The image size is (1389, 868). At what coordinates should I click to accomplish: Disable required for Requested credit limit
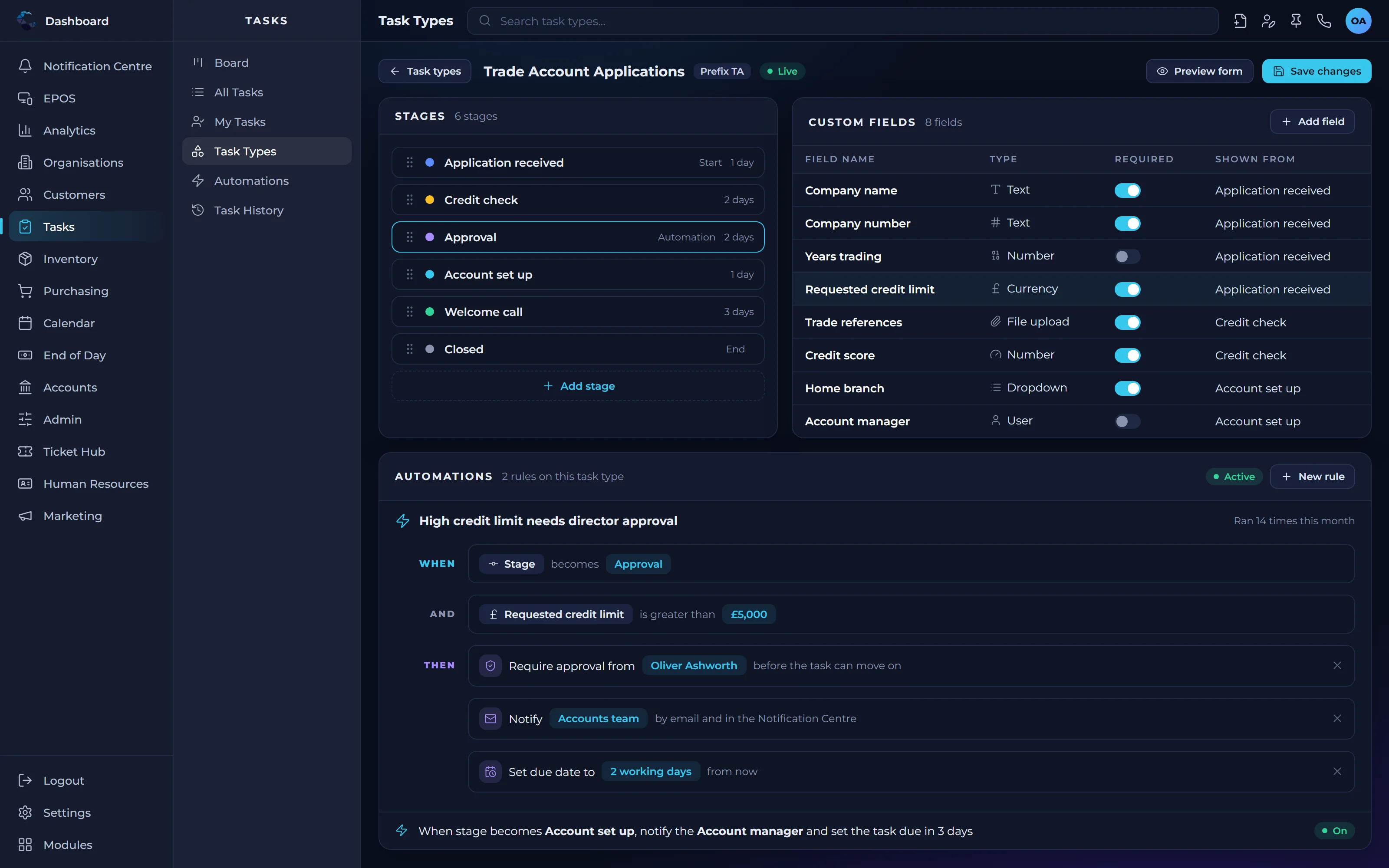tap(1127, 289)
